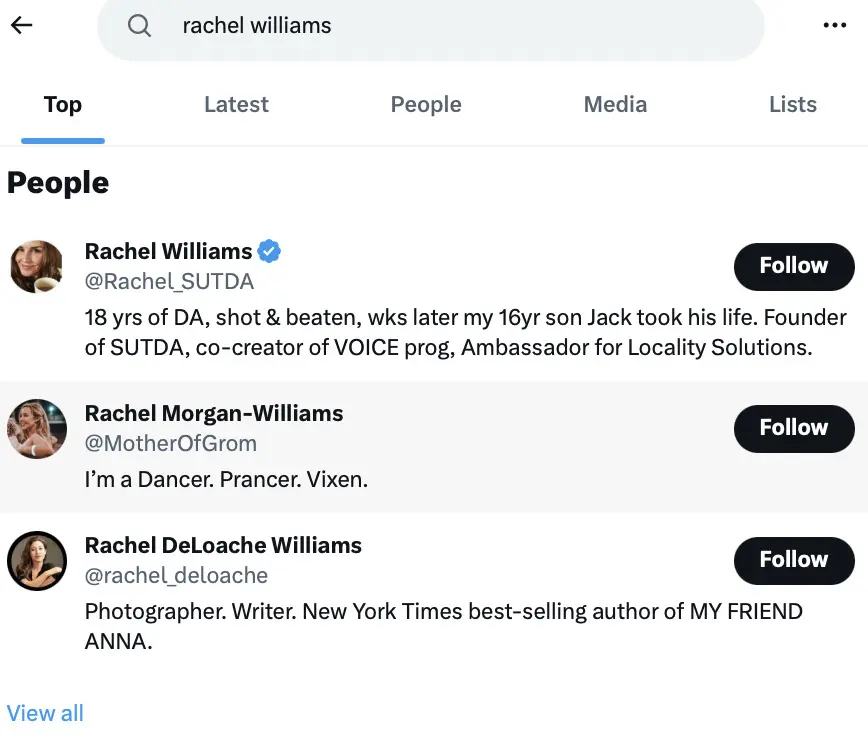
Task: Click the View all link
Action: pyautogui.click(x=45, y=713)
